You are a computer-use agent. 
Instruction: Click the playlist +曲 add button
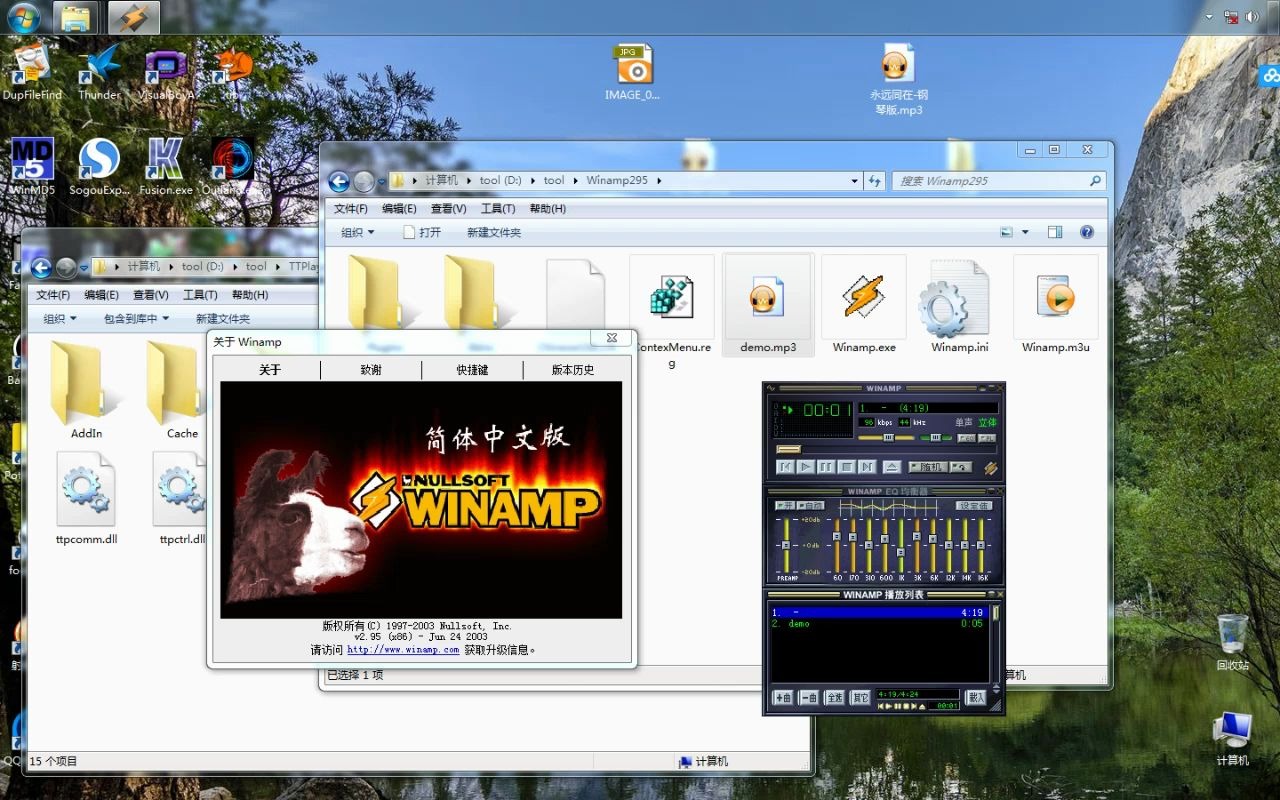[x=783, y=698]
